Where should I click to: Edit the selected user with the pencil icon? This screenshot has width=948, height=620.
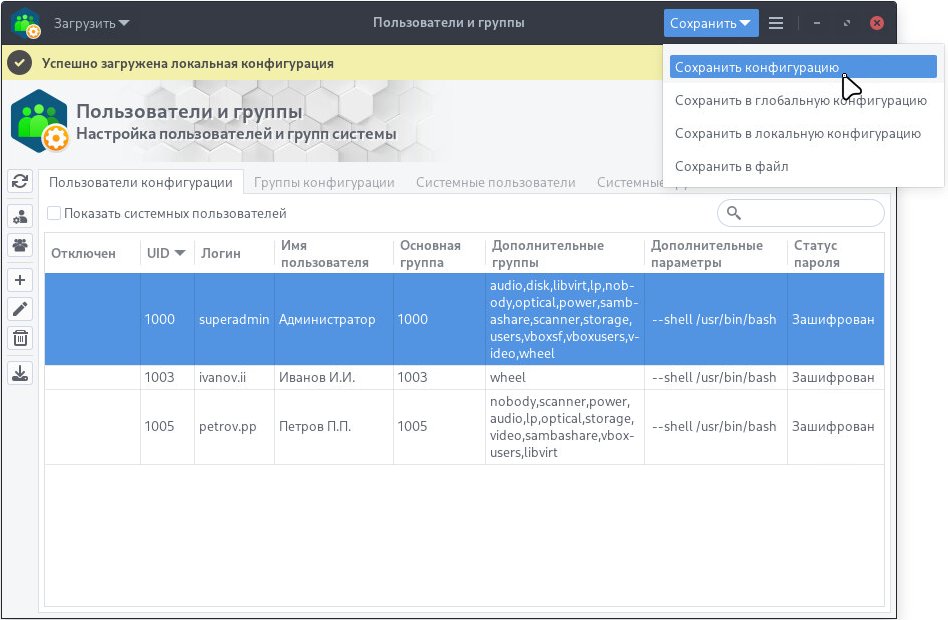[x=18, y=309]
